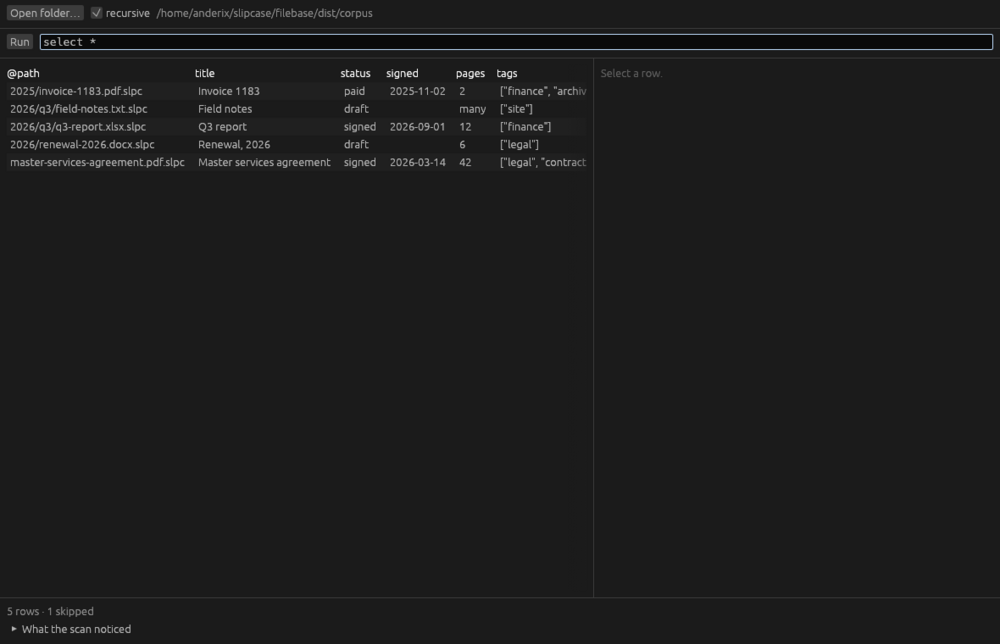The width and height of the screenshot is (1000, 644).
Task: Focus the 'select *' query input field
Action: click(x=516, y=42)
